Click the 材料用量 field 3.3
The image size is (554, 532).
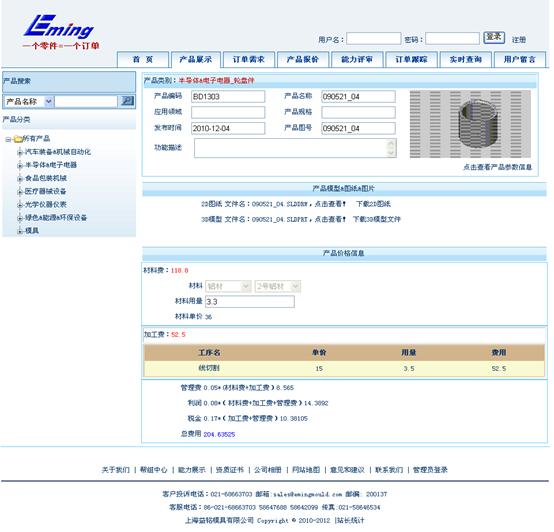pos(250,302)
